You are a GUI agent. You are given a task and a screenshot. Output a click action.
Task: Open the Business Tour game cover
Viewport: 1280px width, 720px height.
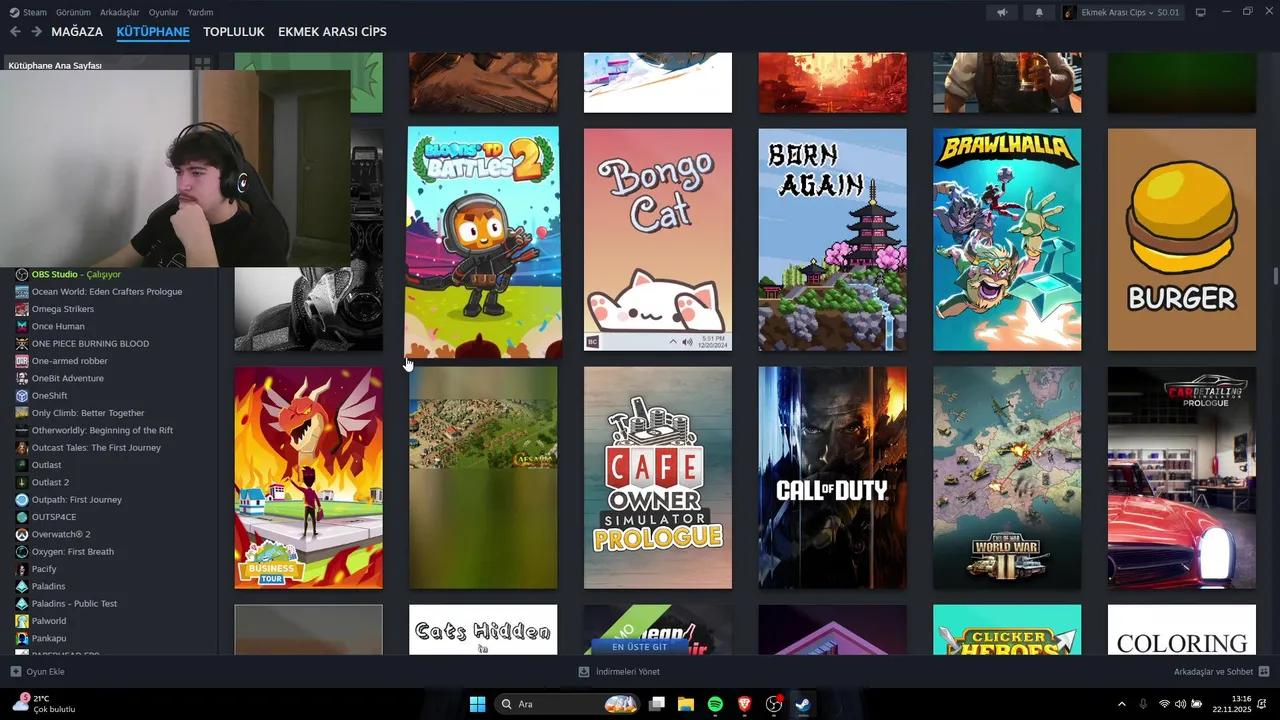point(309,478)
